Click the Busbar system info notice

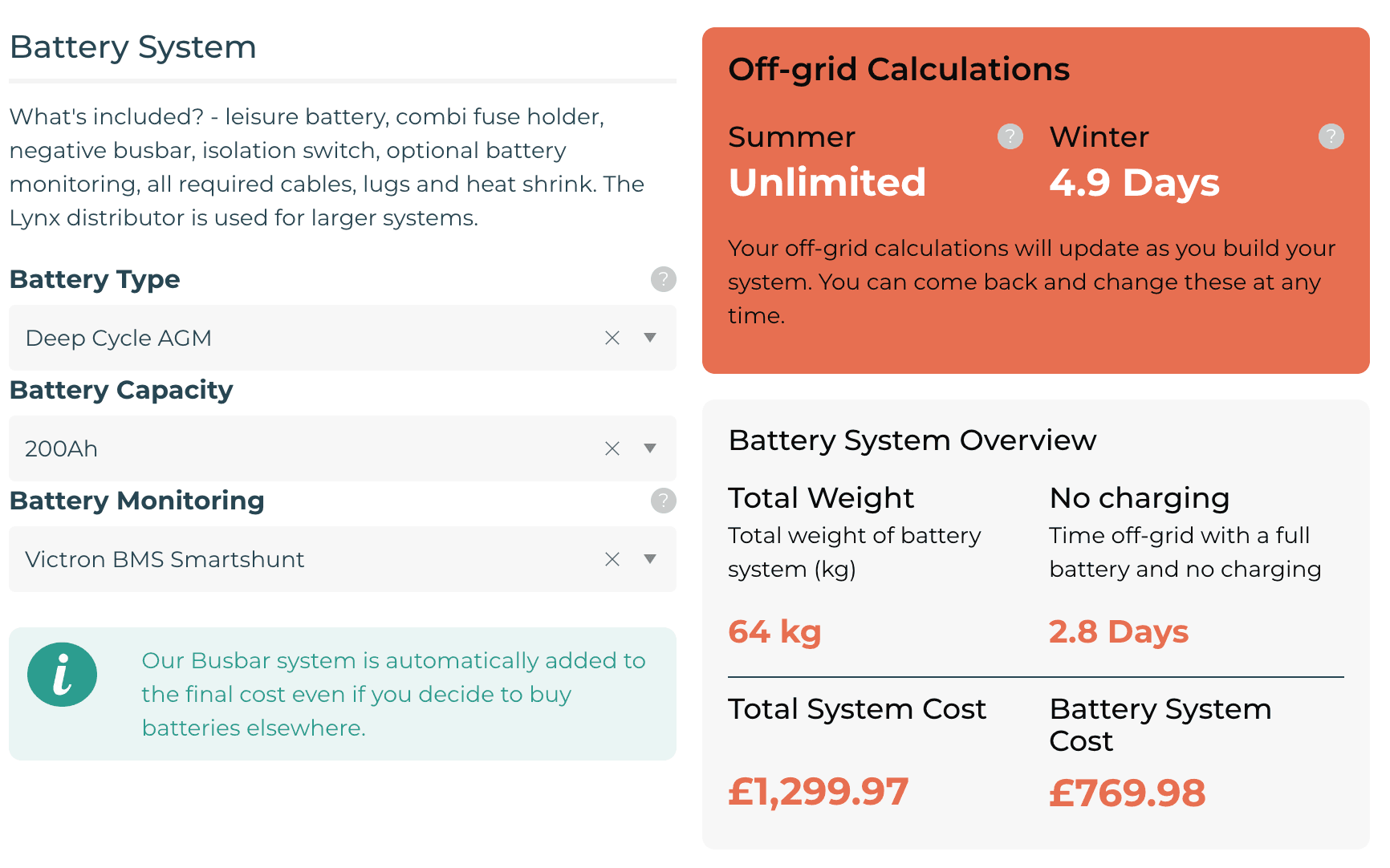pos(393,694)
